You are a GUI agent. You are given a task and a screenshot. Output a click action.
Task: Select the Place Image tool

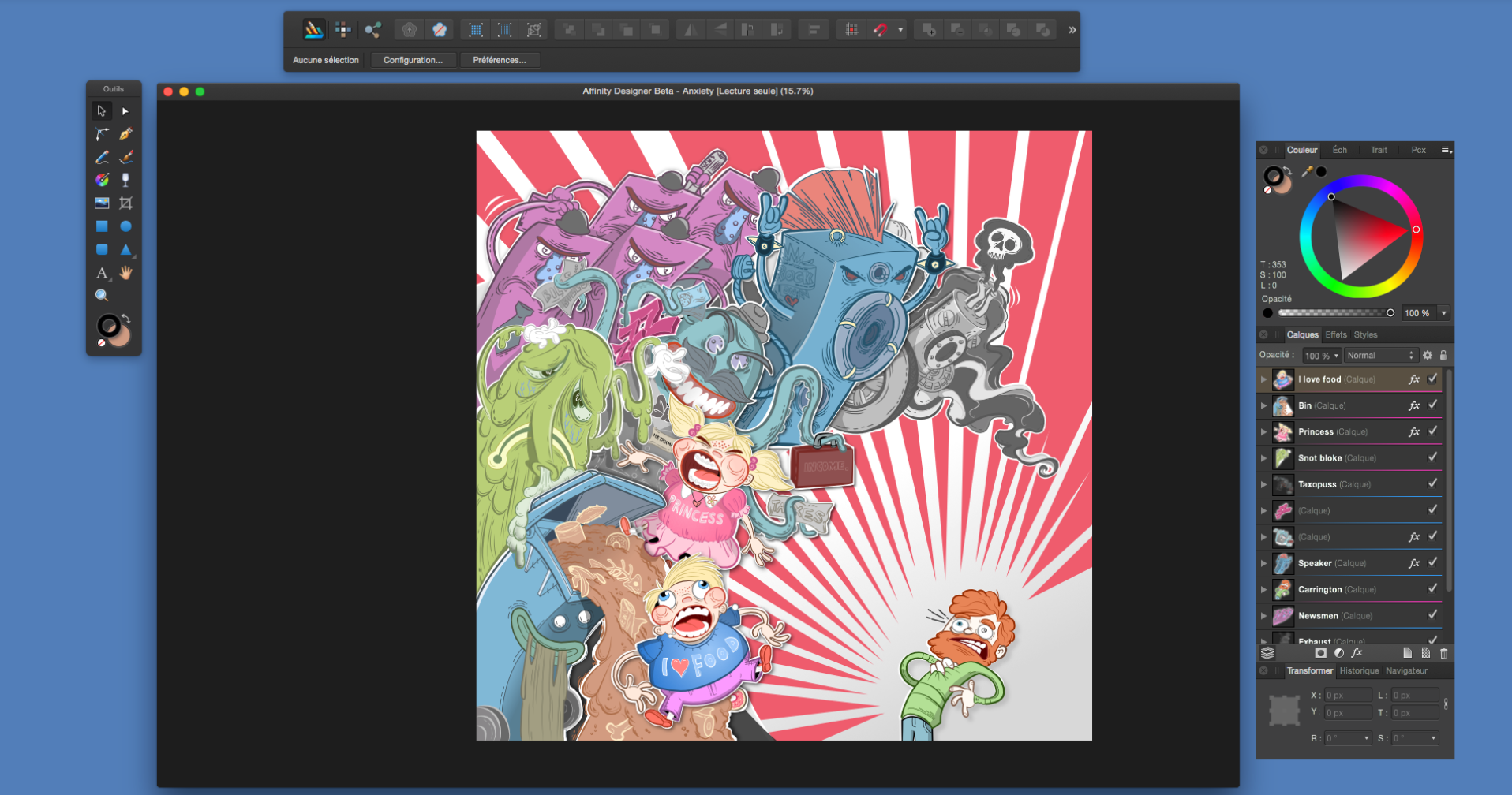[x=101, y=203]
